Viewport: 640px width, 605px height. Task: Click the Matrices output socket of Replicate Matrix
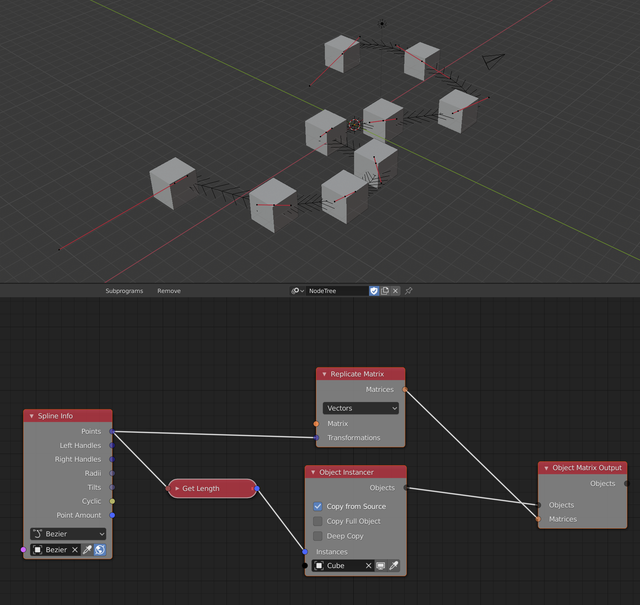tap(405, 389)
